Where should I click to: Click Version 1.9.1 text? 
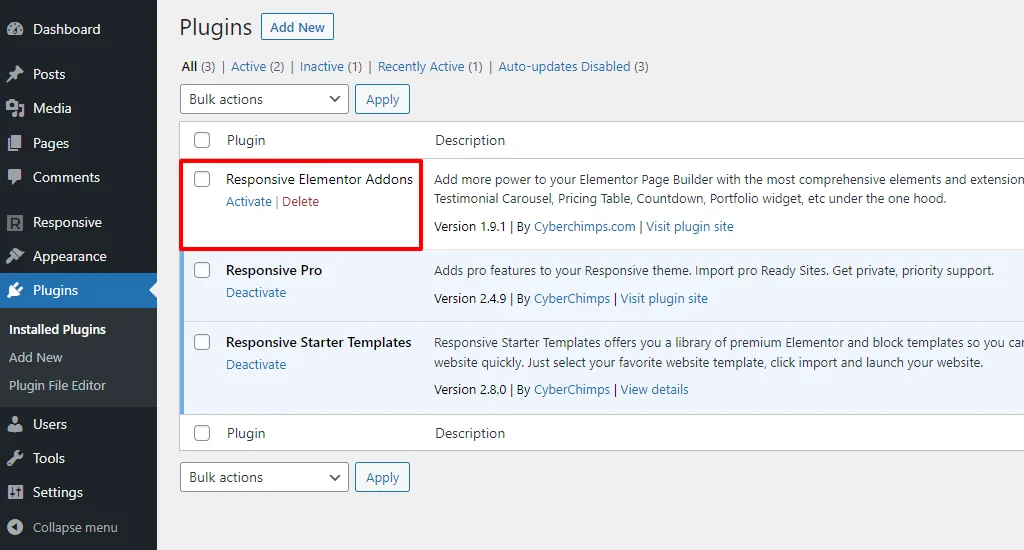[x=470, y=227]
